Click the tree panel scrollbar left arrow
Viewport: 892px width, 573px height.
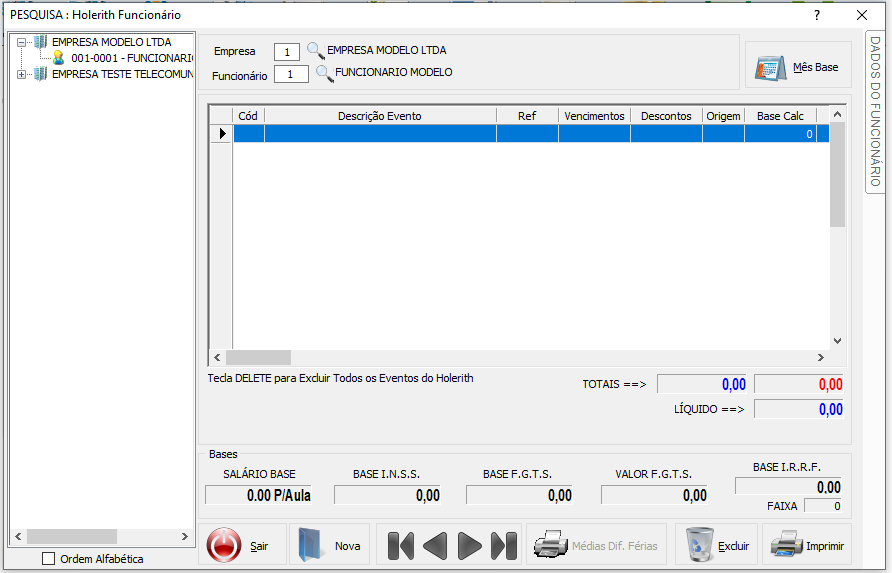[18, 536]
